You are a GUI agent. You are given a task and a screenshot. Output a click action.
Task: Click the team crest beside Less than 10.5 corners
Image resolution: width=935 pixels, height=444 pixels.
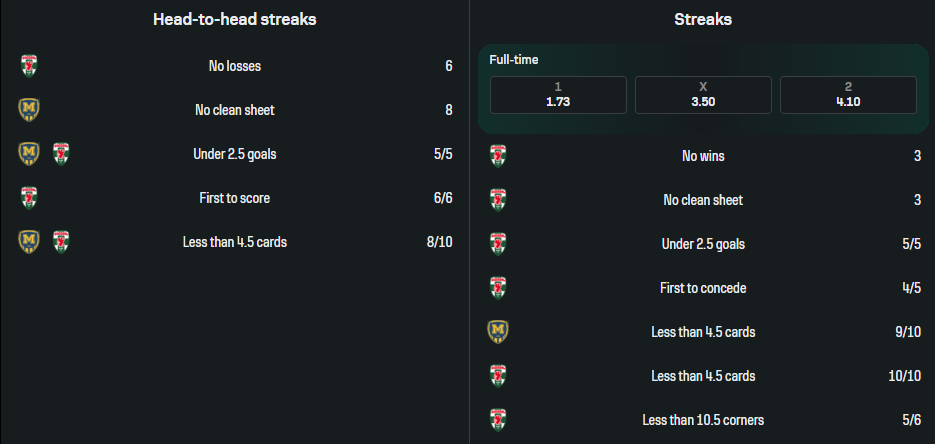(497, 419)
